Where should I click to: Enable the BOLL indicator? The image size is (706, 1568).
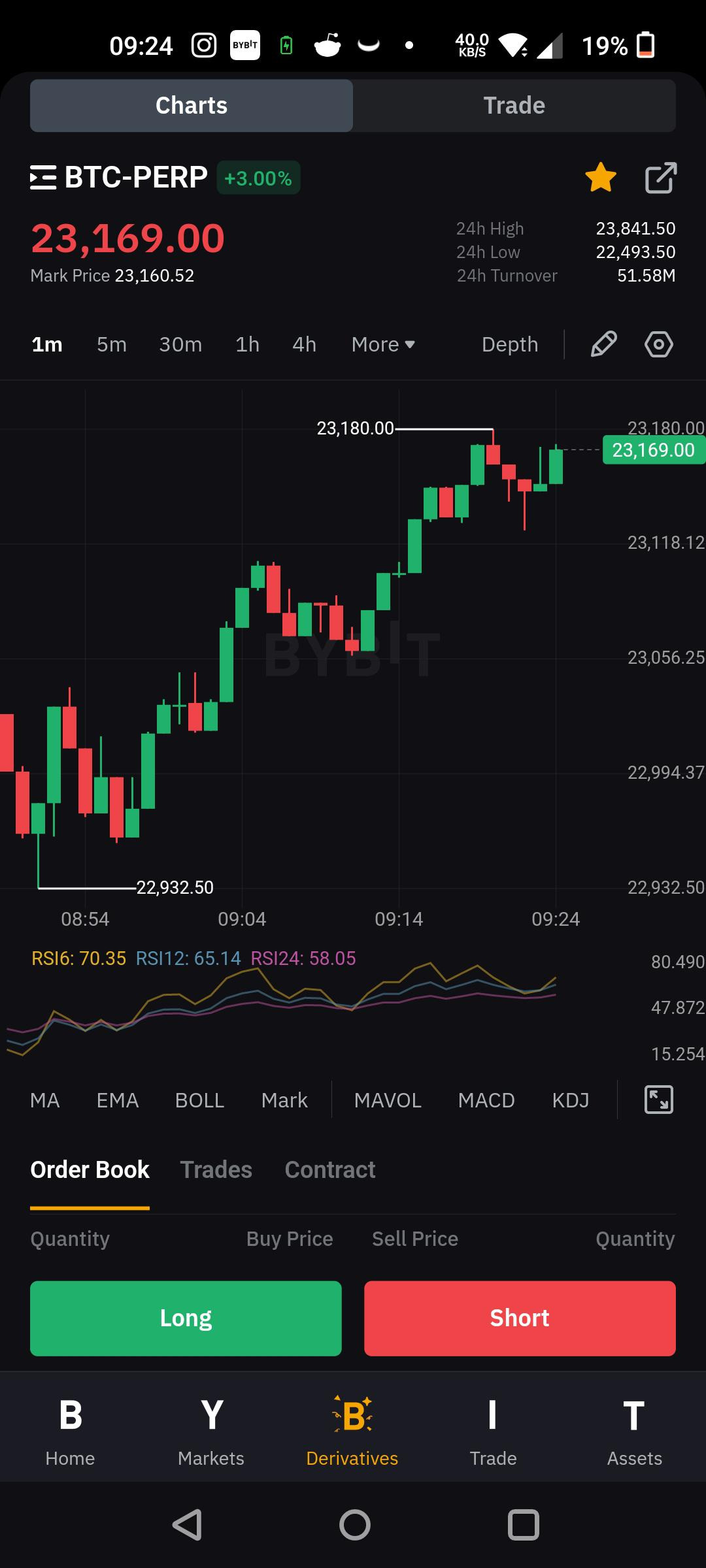[x=199, y=1100]
